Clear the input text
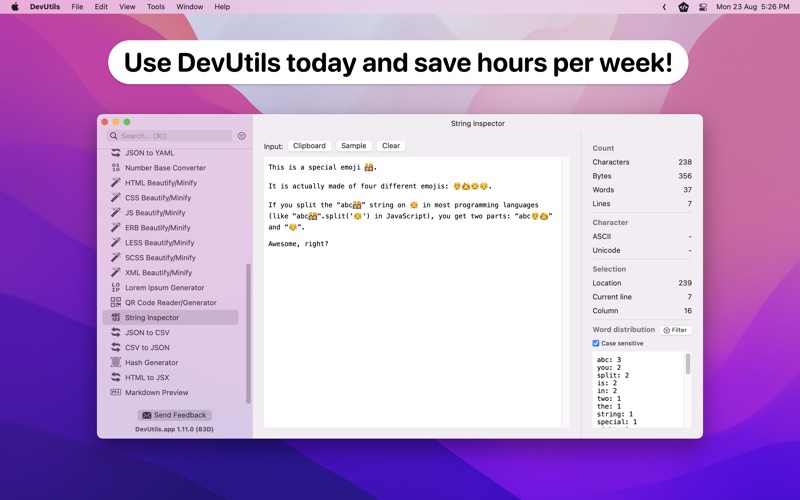This screenshot has width=800, height=500. pyautogui.click(x=391, y=146)
